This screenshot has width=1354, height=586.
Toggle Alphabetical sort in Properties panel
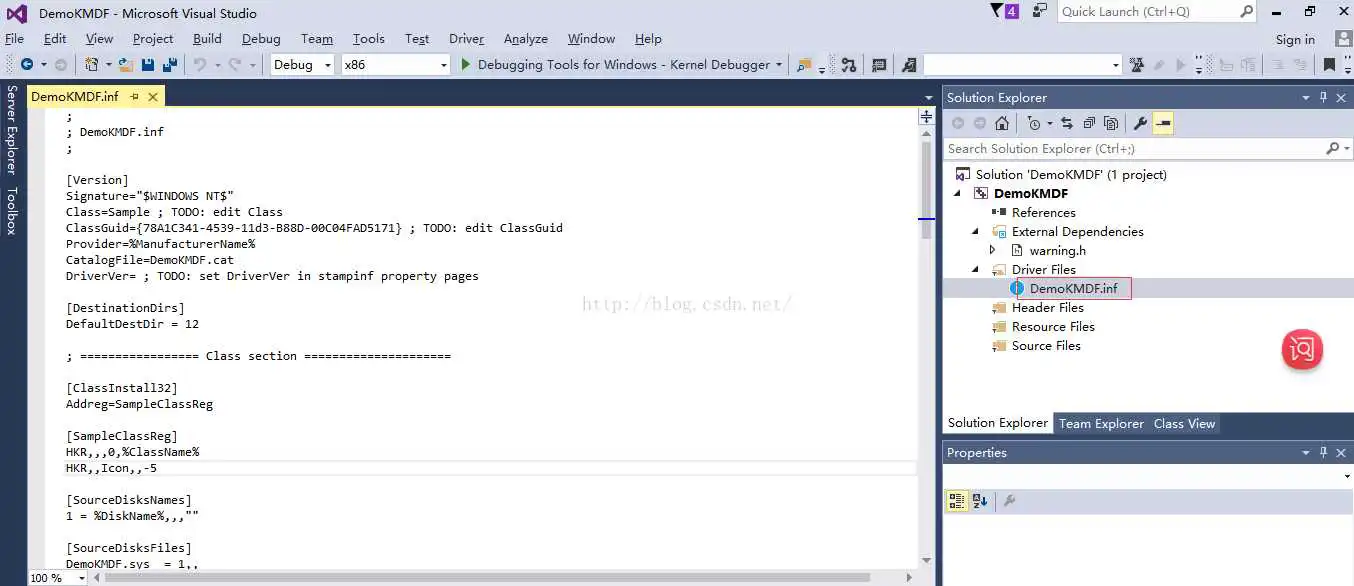[980, 501]
